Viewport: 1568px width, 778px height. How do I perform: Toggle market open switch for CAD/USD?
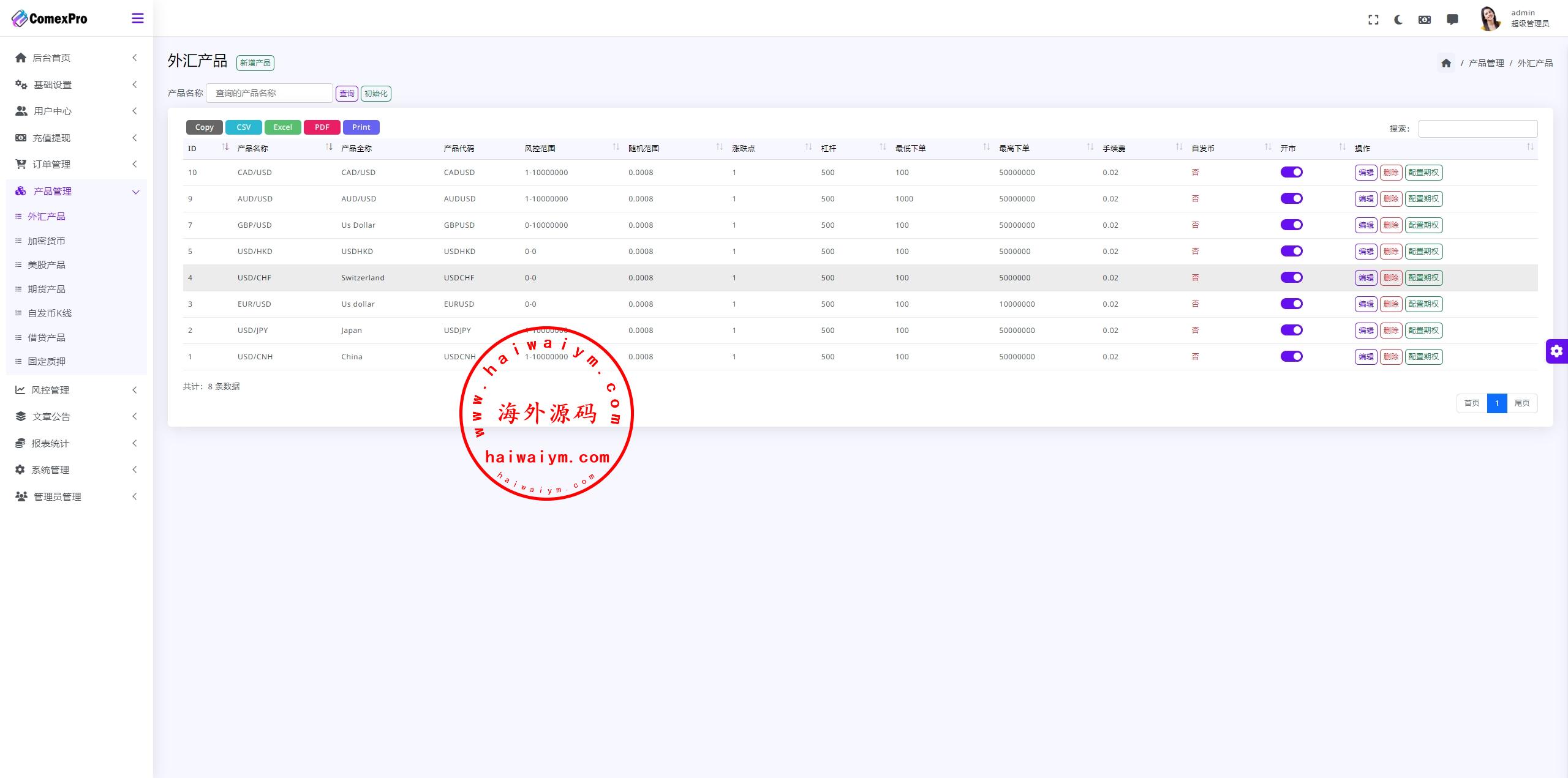1291,173
